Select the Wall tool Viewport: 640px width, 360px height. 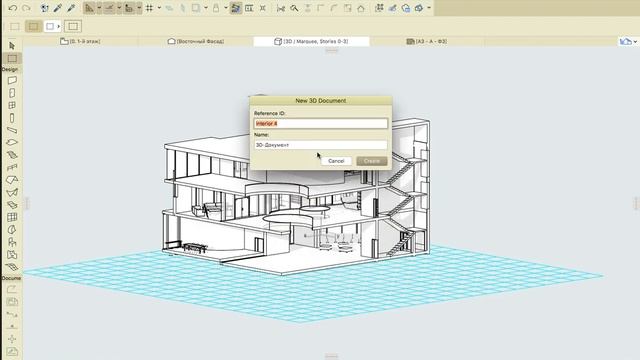(x=12, y=80)
